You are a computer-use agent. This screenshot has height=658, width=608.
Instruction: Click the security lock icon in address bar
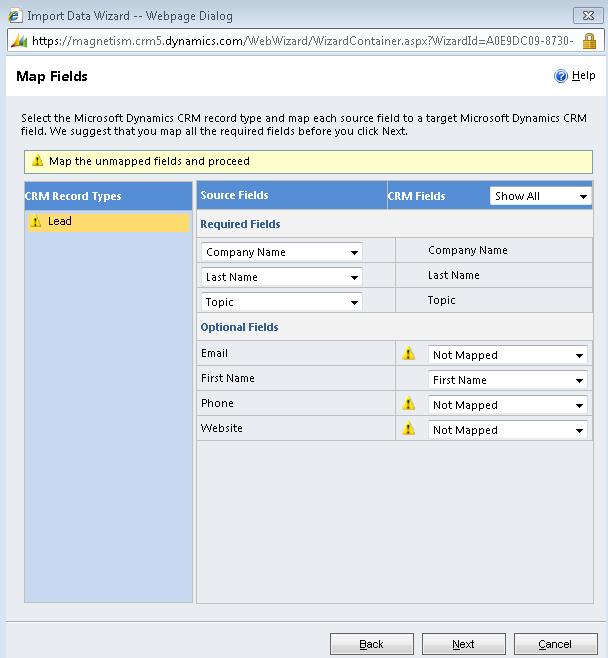[x=589, y=41]
